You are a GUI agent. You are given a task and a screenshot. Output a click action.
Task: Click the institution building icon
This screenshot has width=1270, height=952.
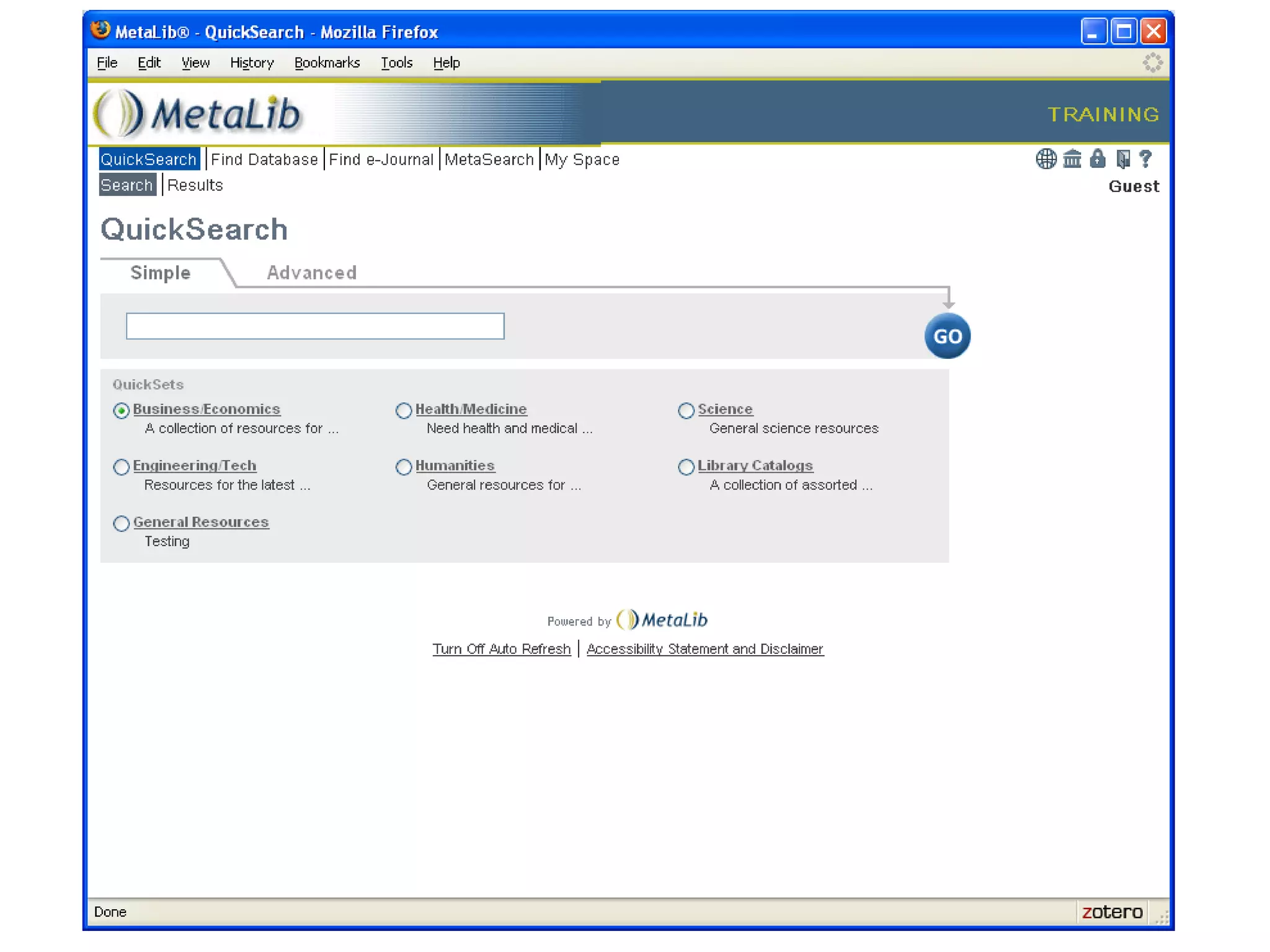point(1072,159)
